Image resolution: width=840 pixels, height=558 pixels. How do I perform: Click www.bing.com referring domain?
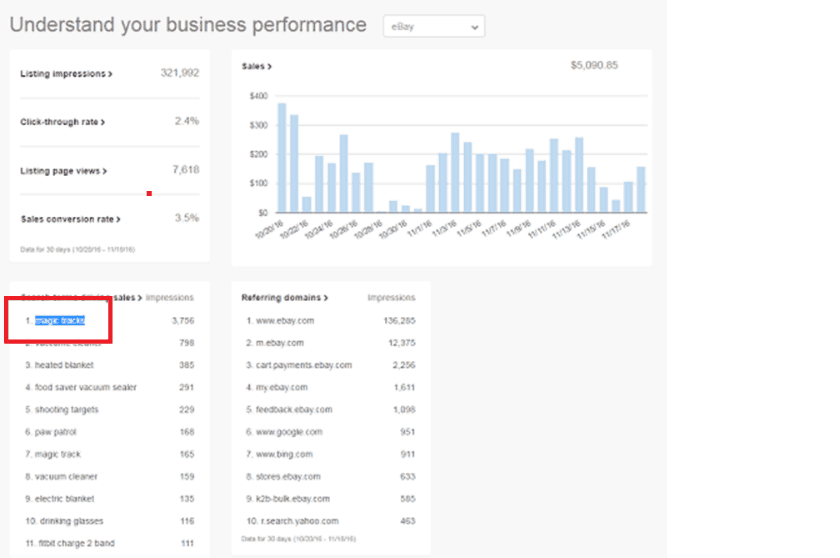coord(284,454)
